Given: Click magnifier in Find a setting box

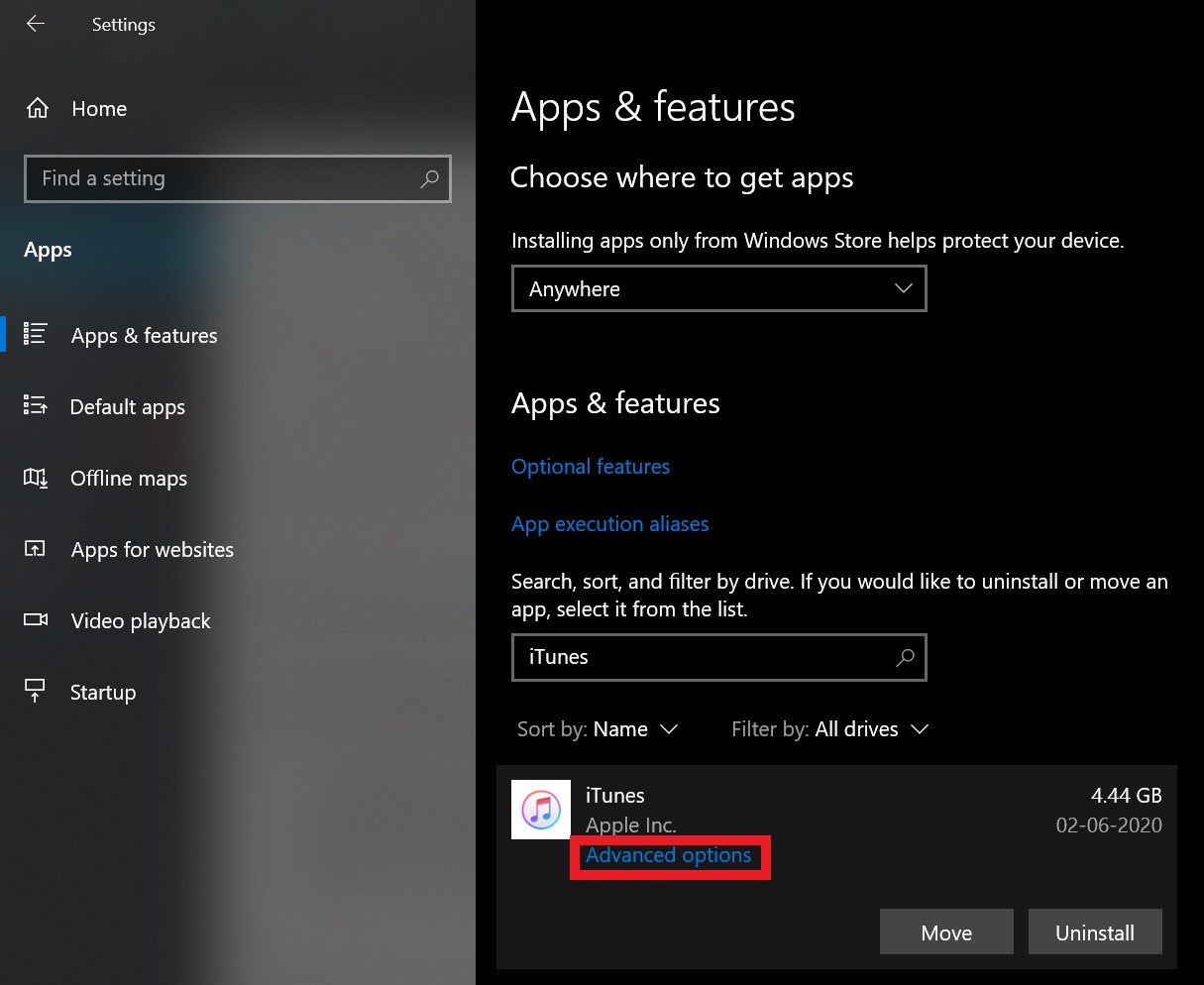Looking at the screenshot, I should point(429,178).
